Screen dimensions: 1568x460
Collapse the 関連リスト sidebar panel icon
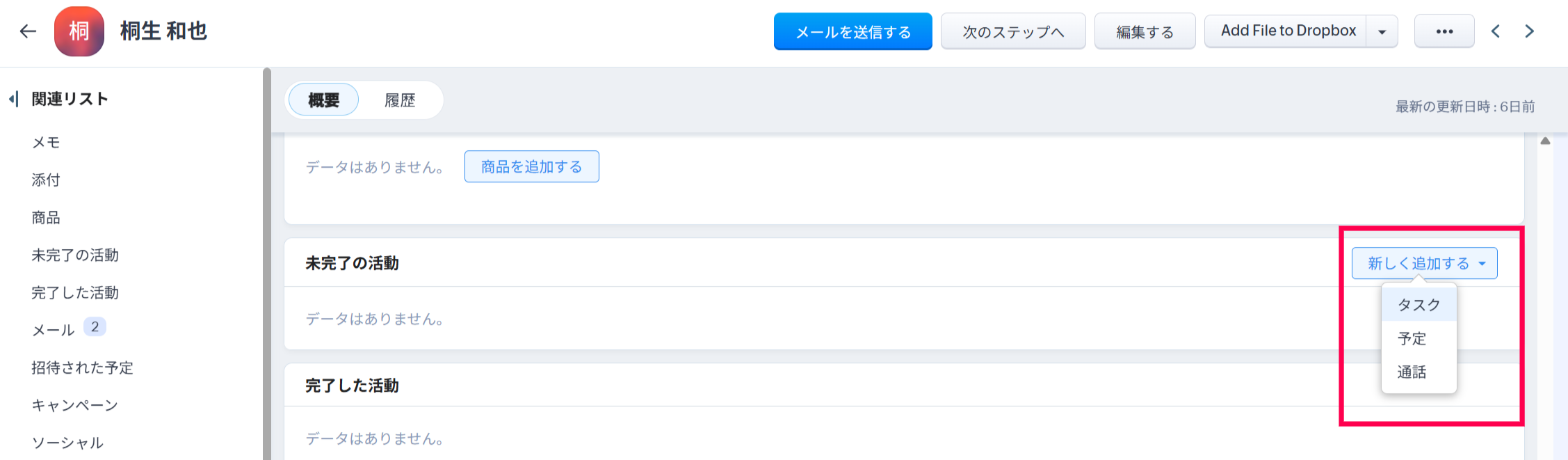click(x=13, y=99)
